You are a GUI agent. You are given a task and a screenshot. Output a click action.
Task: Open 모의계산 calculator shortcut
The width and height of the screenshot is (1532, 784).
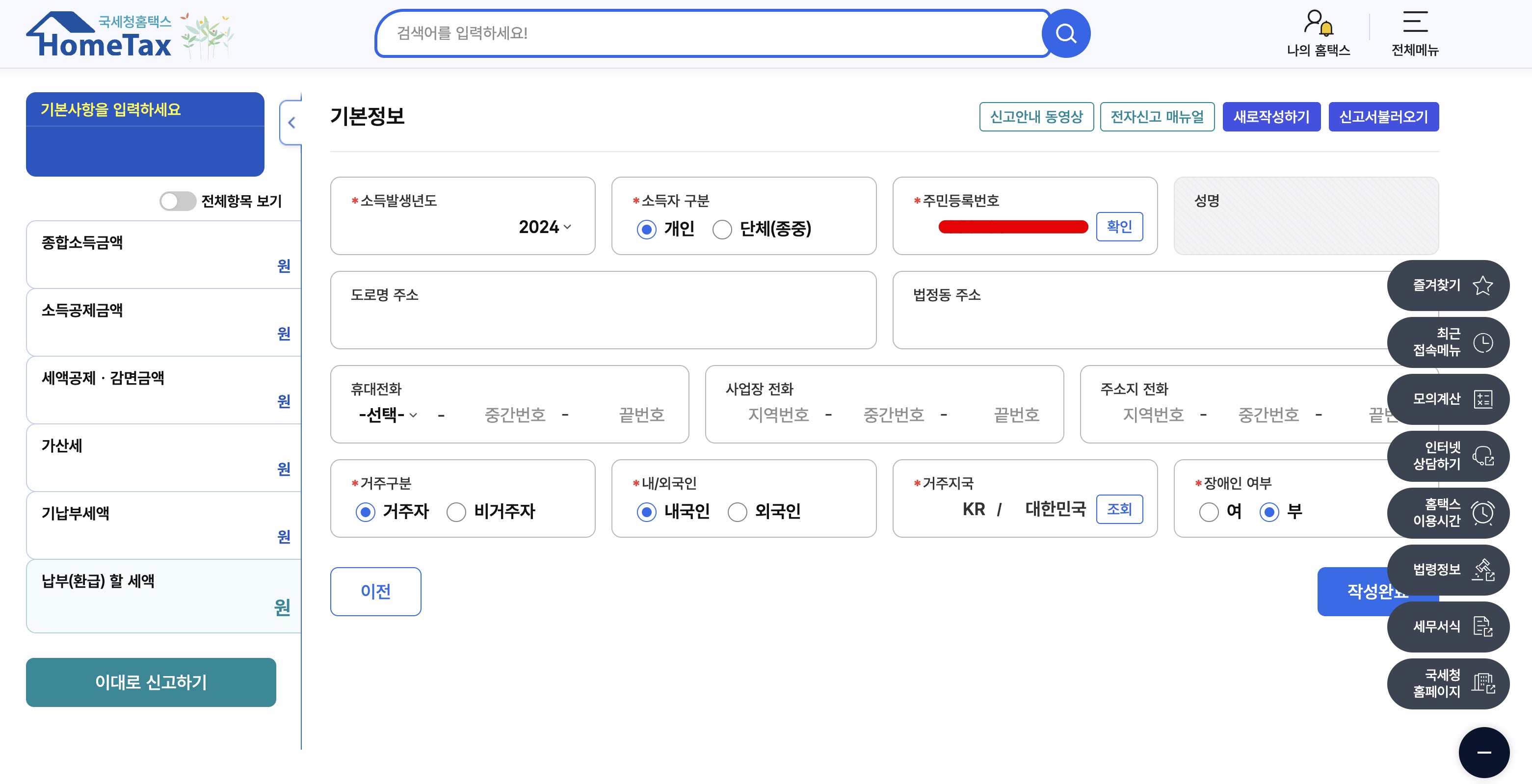tap(1448, 399)
